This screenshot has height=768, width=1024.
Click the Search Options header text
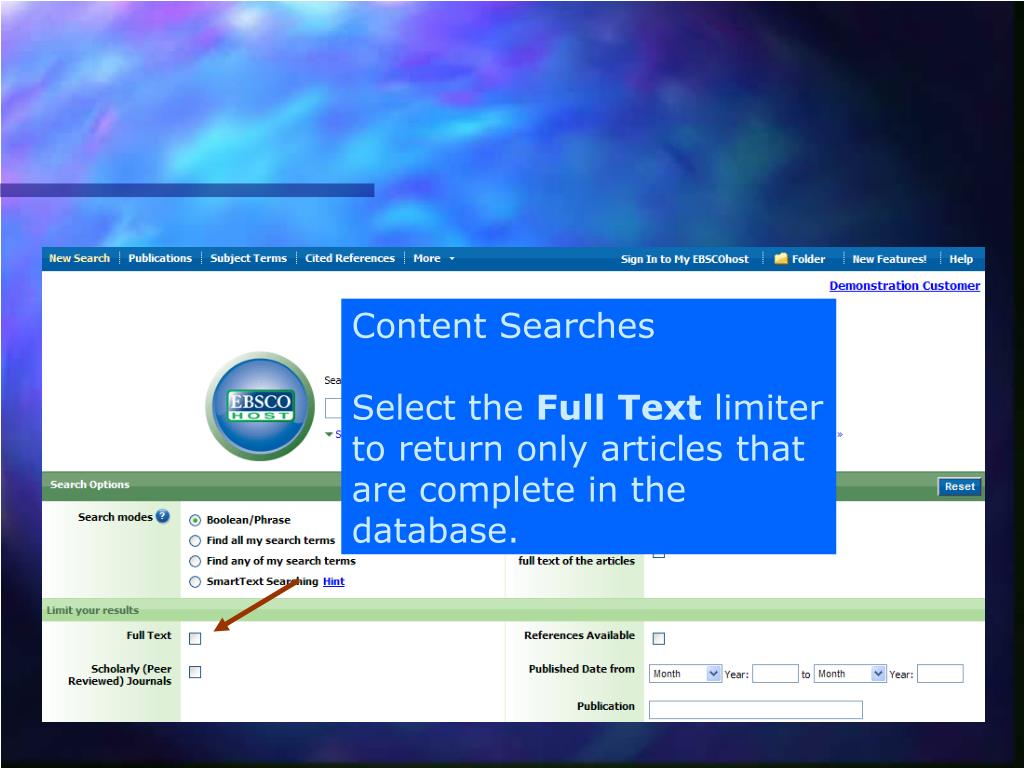click(90, 485)
